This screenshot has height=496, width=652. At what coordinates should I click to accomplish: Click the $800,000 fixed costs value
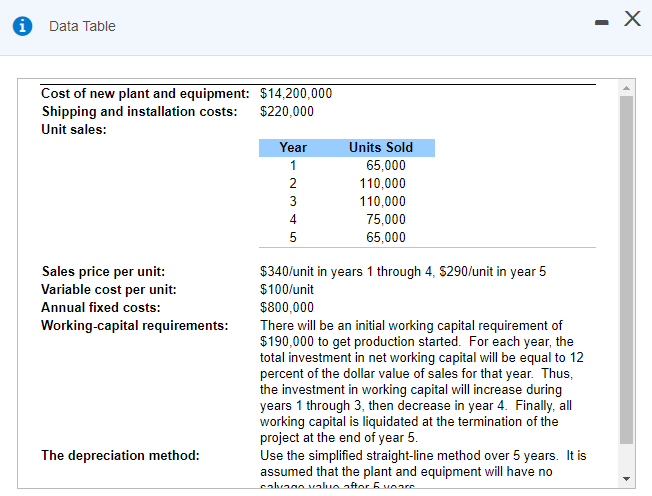pyautogui.click(x=287, y=307)
